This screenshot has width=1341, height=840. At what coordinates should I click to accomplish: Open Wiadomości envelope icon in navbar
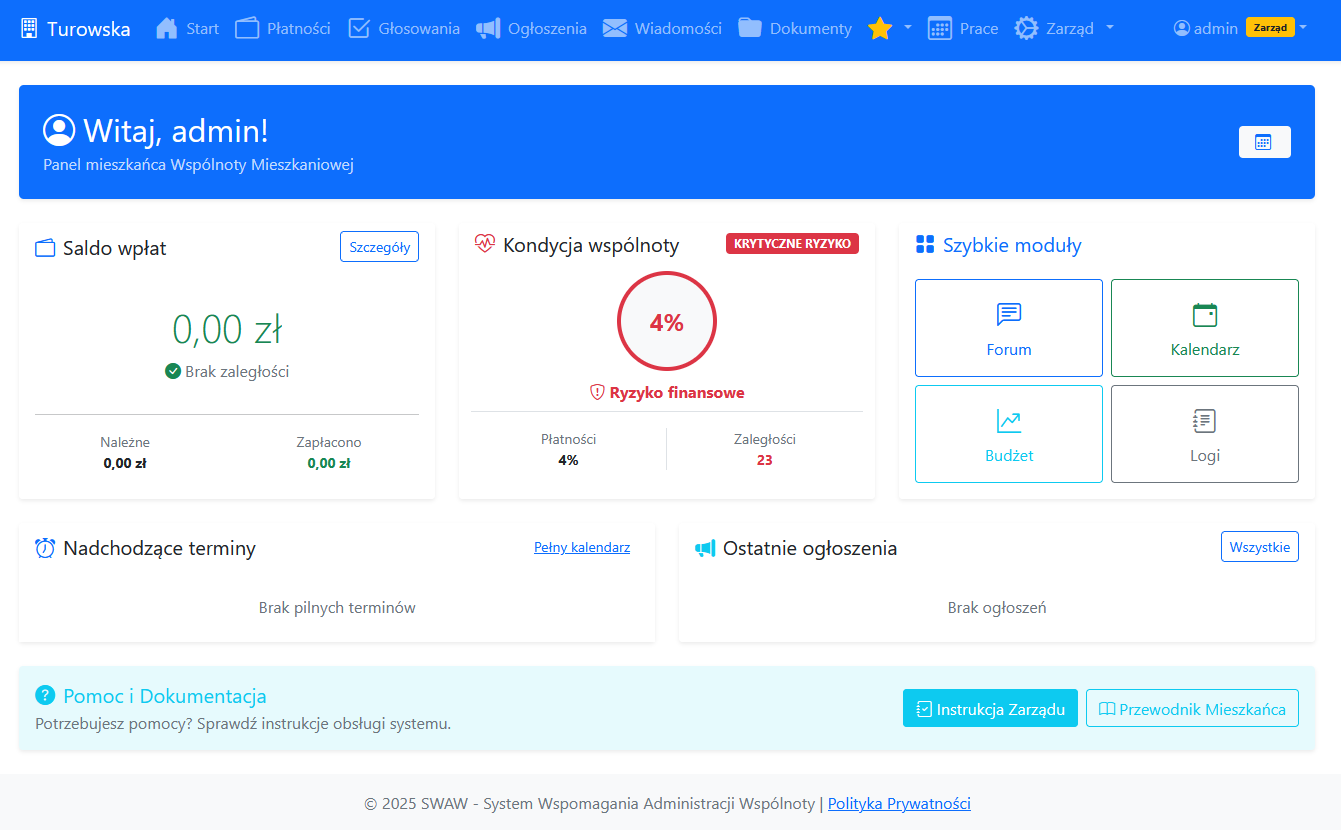click(615, 28)
